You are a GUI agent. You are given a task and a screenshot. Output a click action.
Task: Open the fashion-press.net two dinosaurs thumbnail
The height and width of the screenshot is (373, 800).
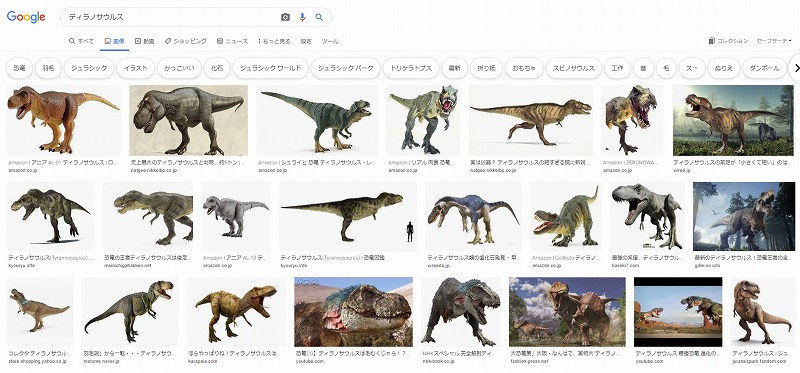(x=567, y=312)
